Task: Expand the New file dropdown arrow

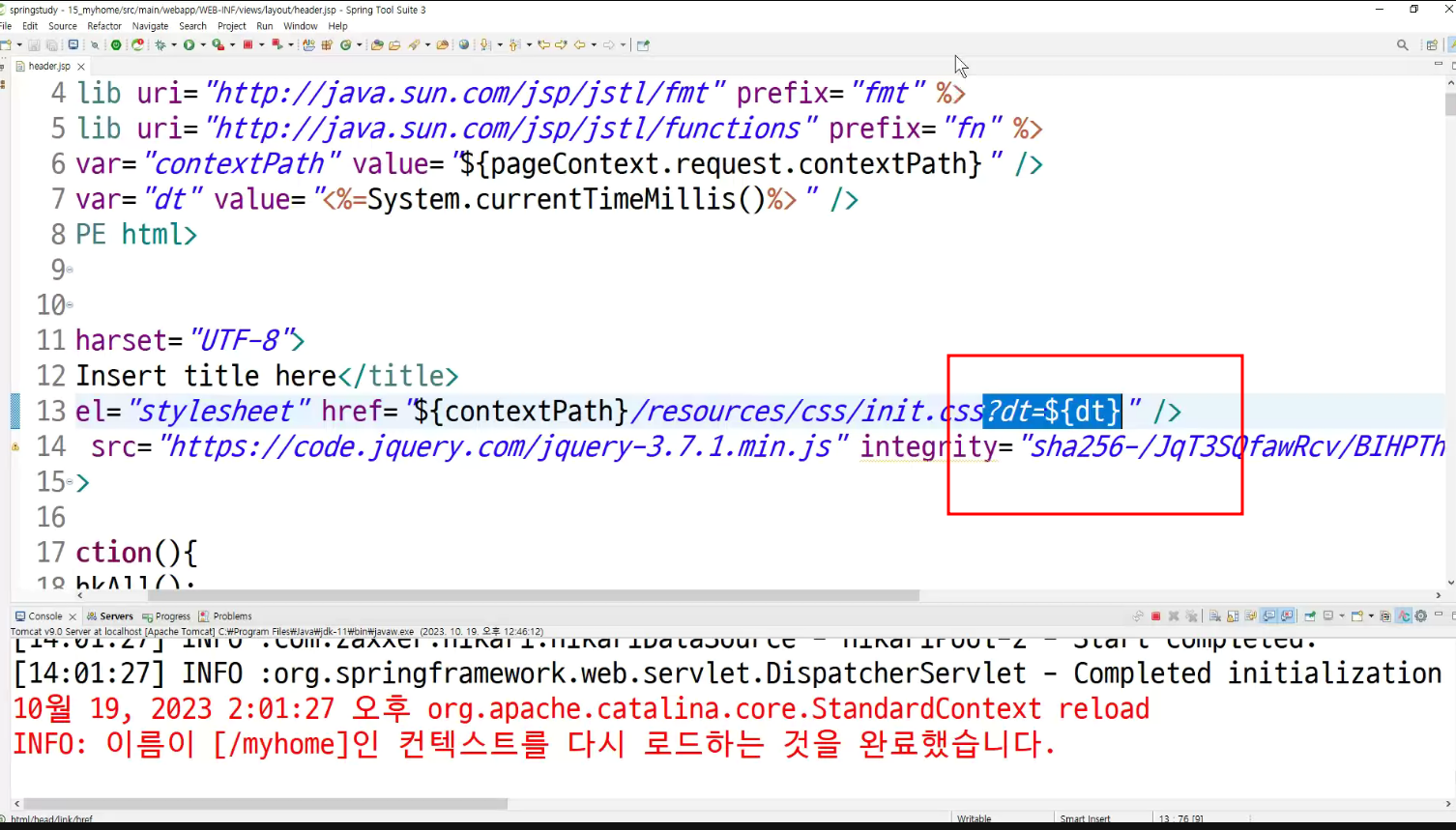Action: tap(19, 44)
